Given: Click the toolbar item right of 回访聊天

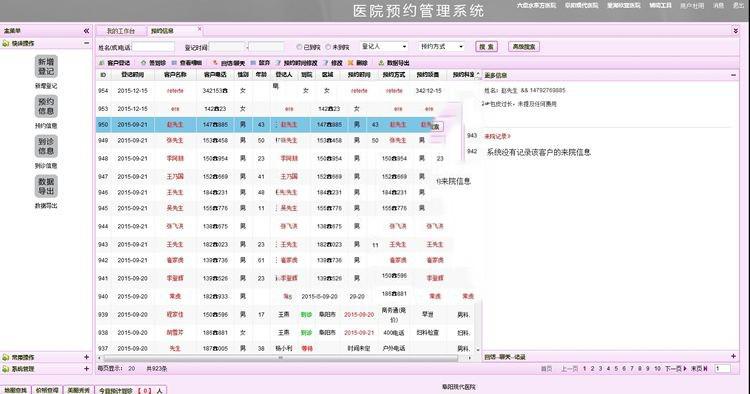Looking at the screenshot, I should [x=260, y=63].
